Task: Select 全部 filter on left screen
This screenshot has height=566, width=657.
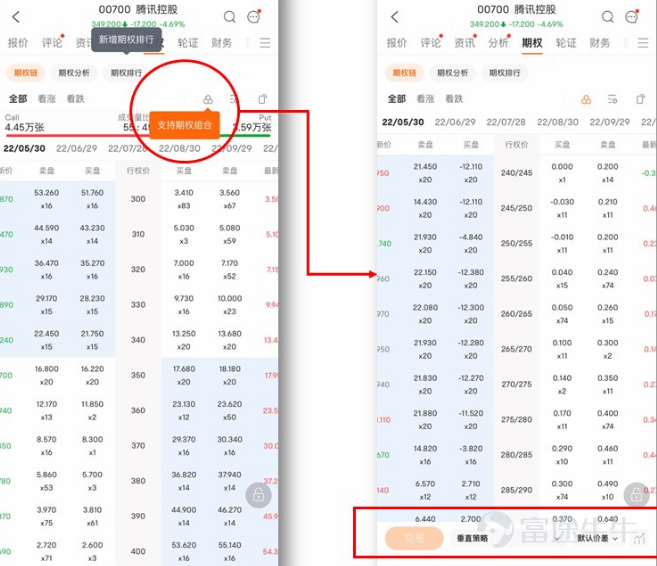Action: (18, 99)
